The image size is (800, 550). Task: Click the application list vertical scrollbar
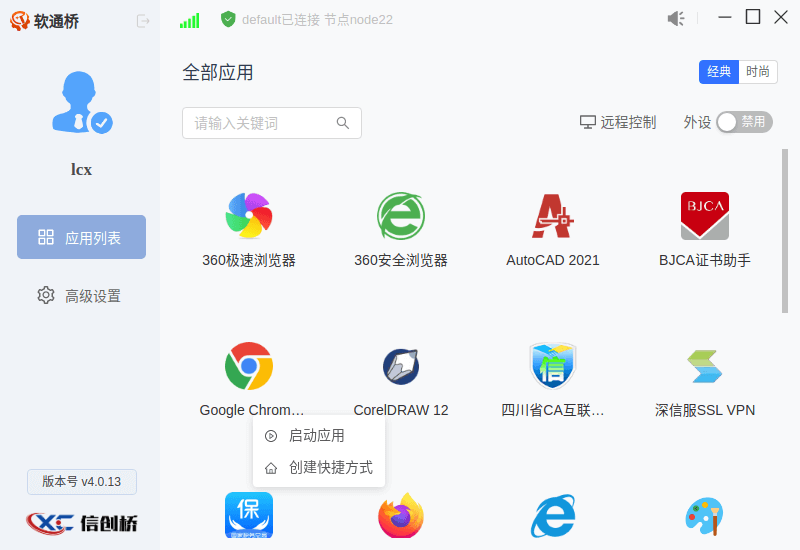coord(785,231)
